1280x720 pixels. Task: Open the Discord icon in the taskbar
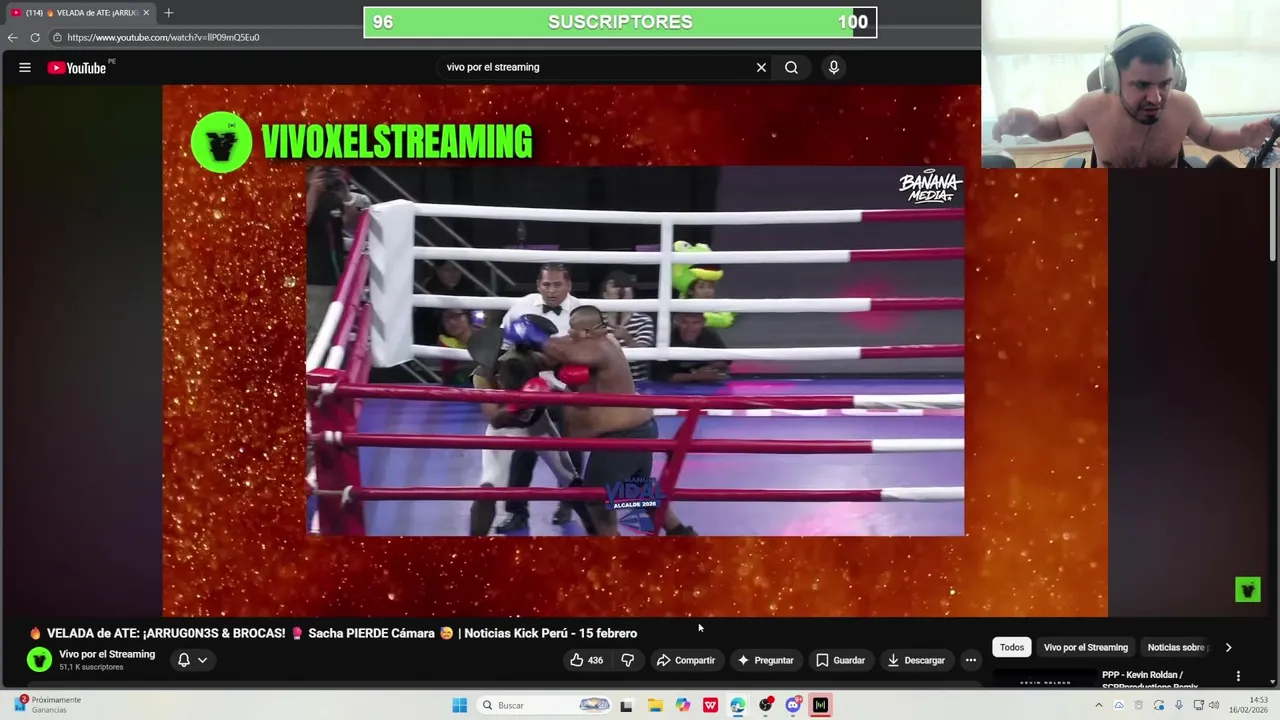[793, 705]
